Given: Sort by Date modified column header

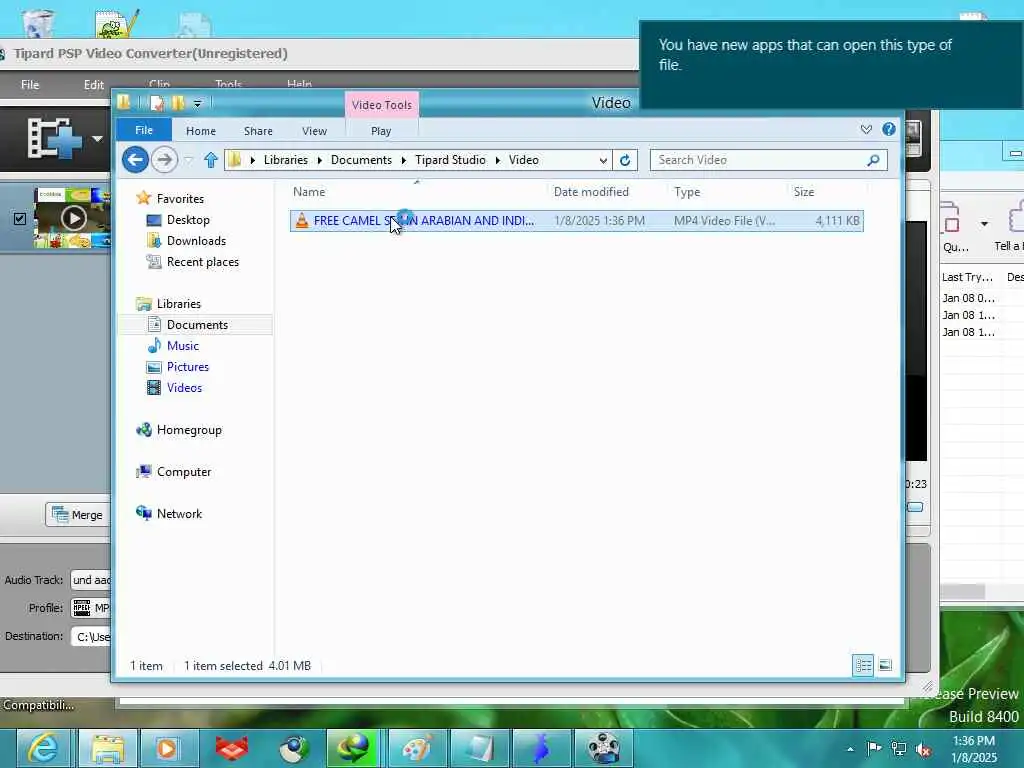Looking at the screenshot, I should pyautogui.click(x=591, y=192).
